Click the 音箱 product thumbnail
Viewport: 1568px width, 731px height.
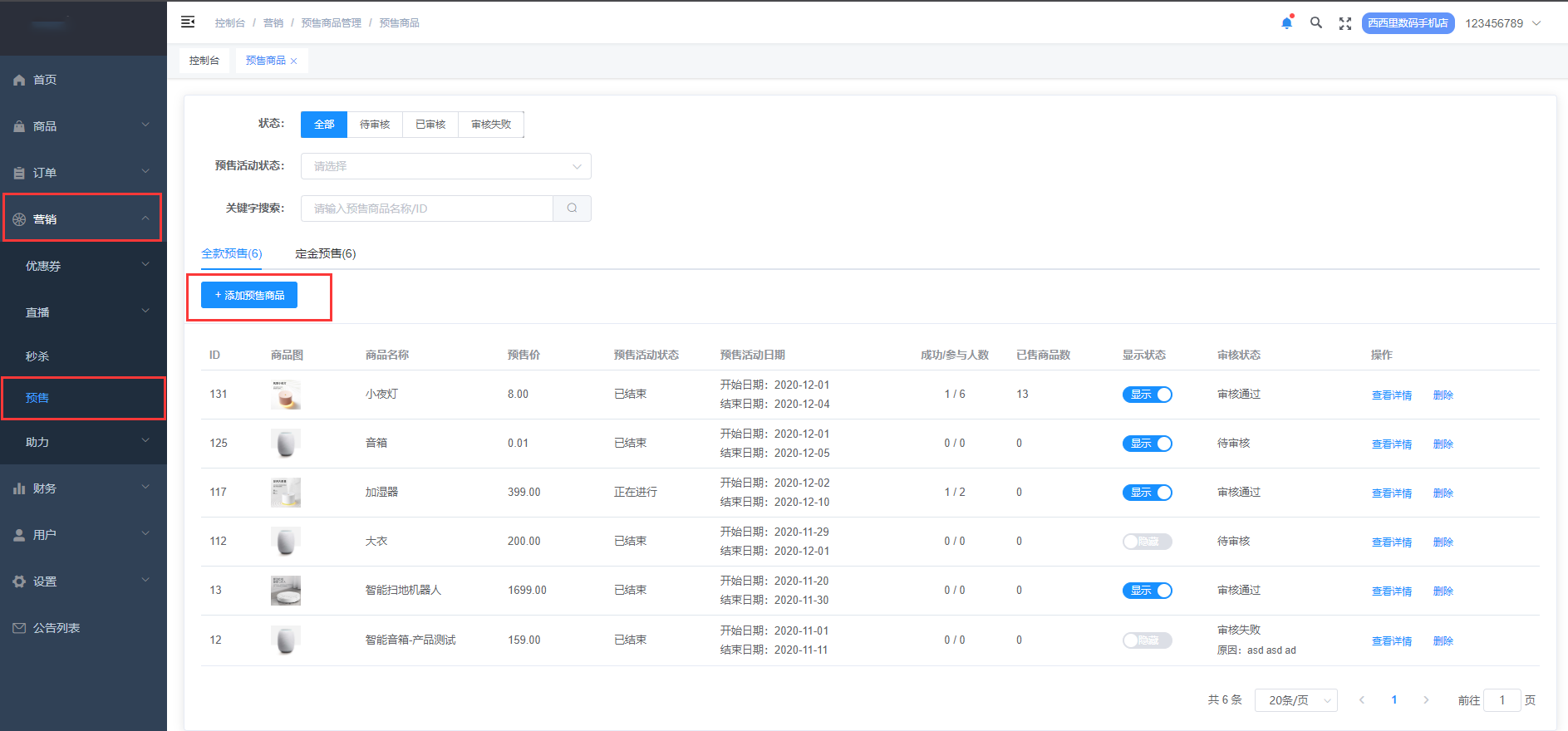286,444
